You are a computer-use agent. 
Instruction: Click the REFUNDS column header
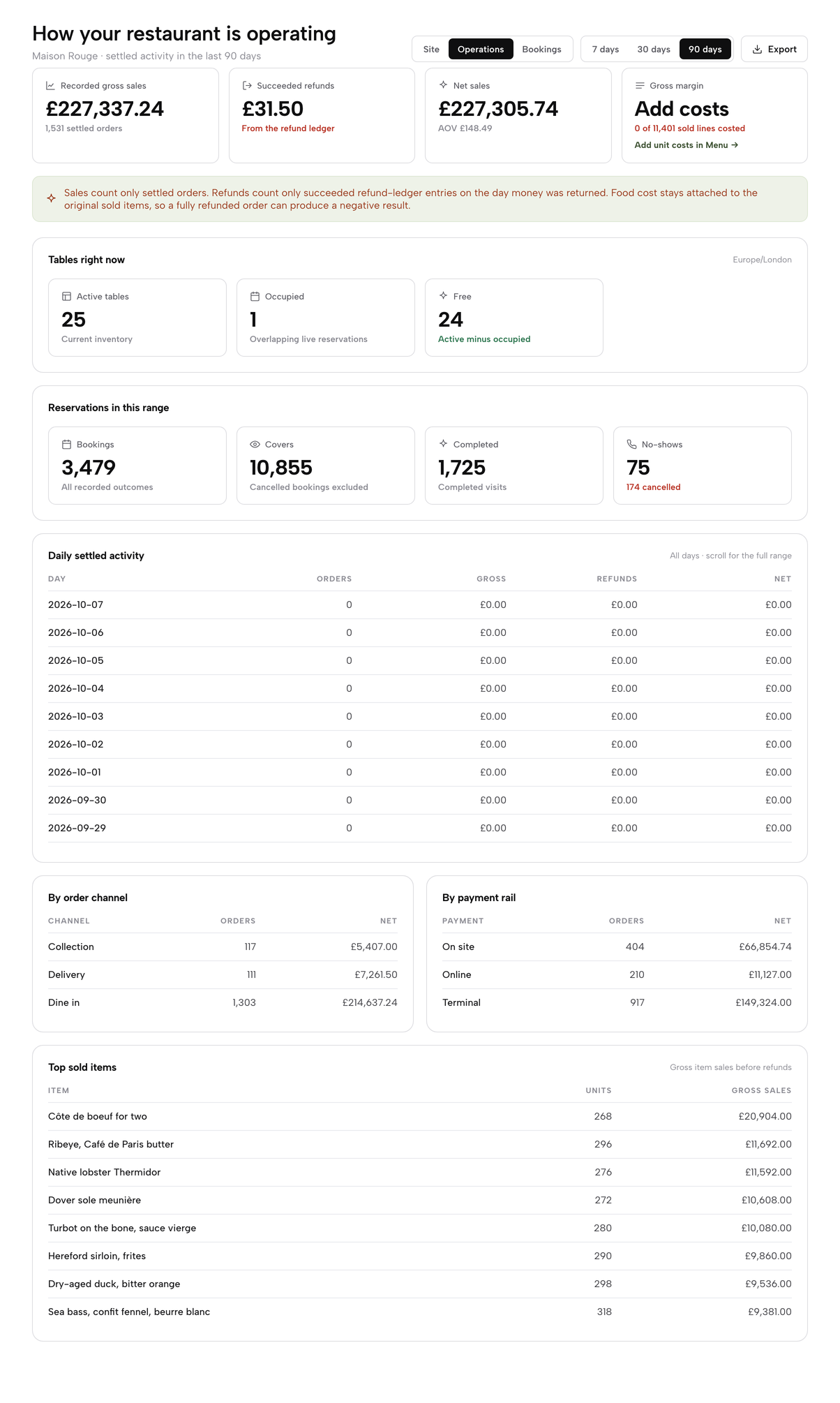617,579
